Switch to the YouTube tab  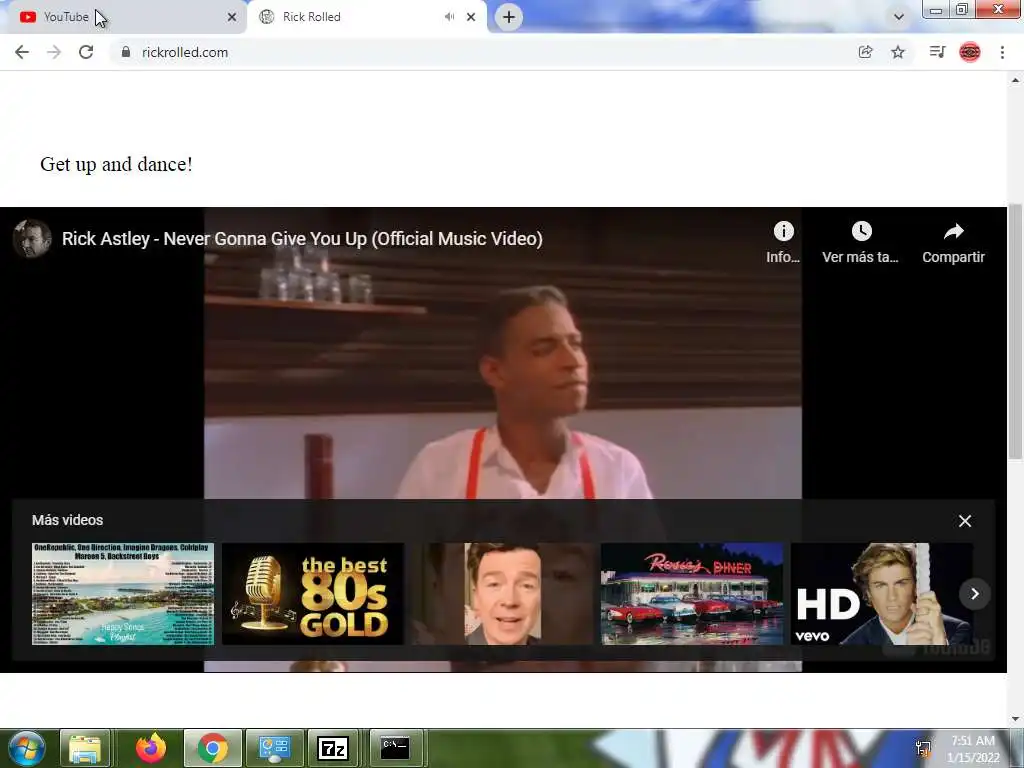pos(122,17)
